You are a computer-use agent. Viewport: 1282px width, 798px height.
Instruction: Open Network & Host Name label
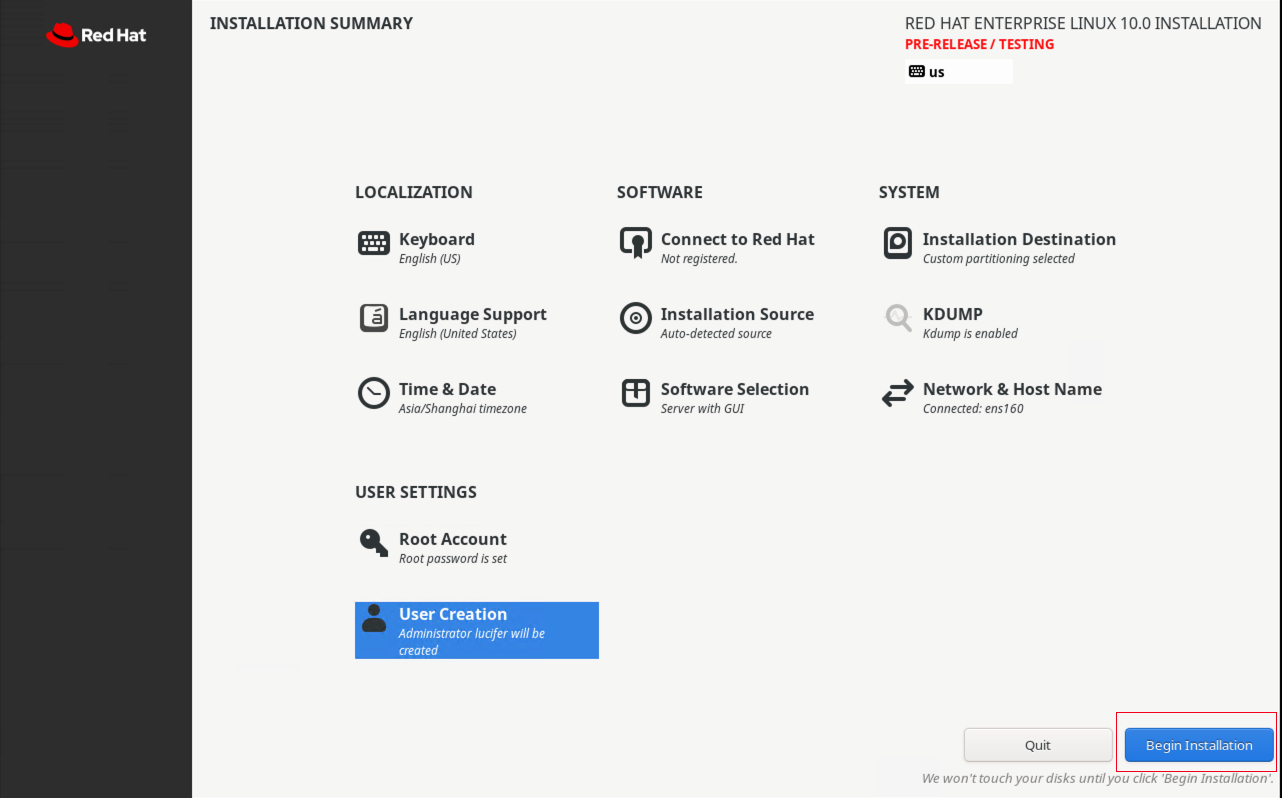coord(1012,389)
